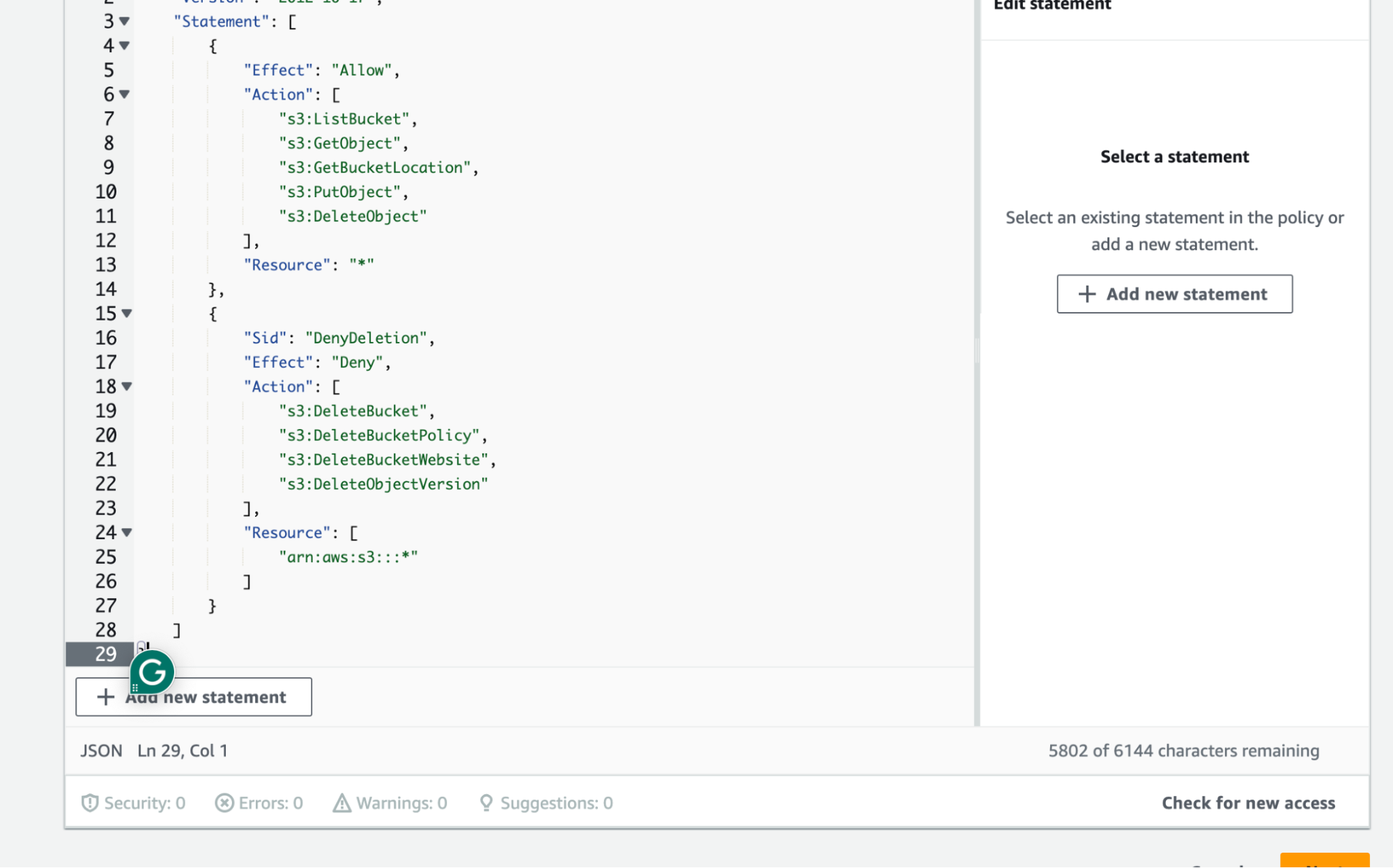Click the "s3:DeleteBucketPolicy" action text
The width and height of the screenshot is (1393, 868).
[379, 435]
